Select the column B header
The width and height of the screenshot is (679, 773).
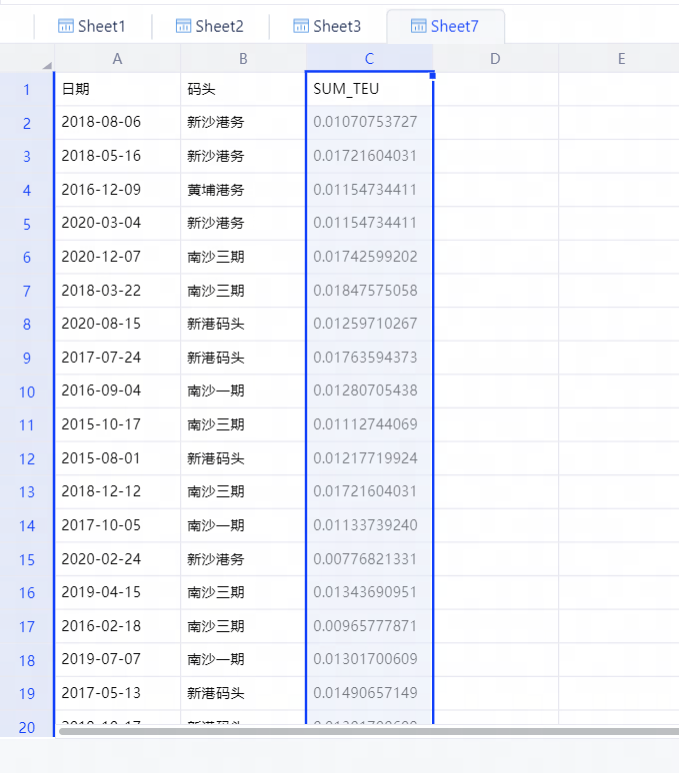click(x=243, y=59)
